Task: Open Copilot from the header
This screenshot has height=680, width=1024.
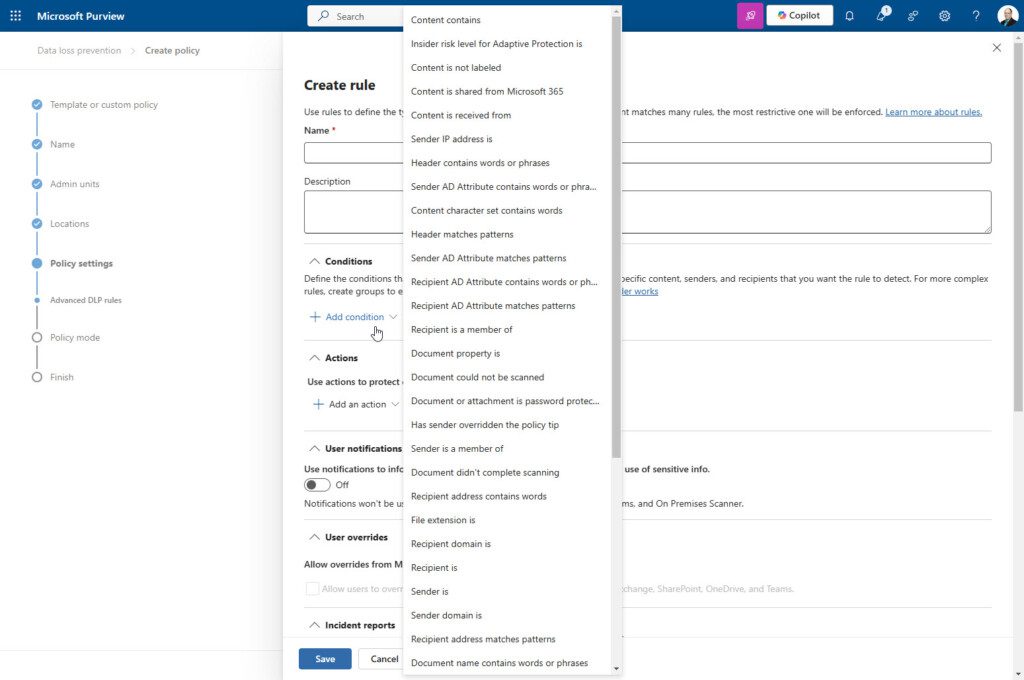Action: tap(799, 16)
